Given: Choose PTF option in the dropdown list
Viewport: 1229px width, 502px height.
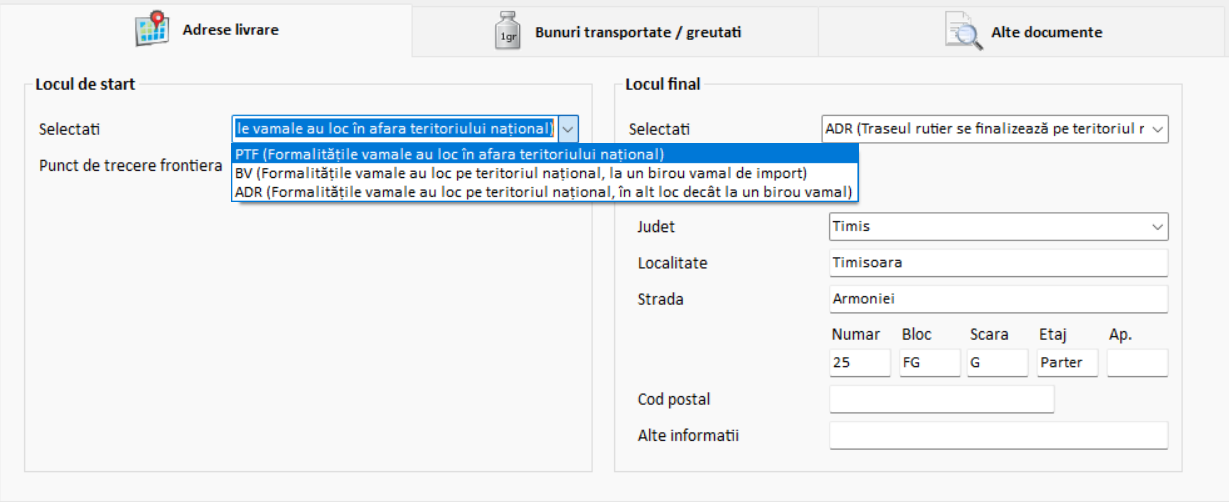Looking at the screenshot, I should (545, 154).
